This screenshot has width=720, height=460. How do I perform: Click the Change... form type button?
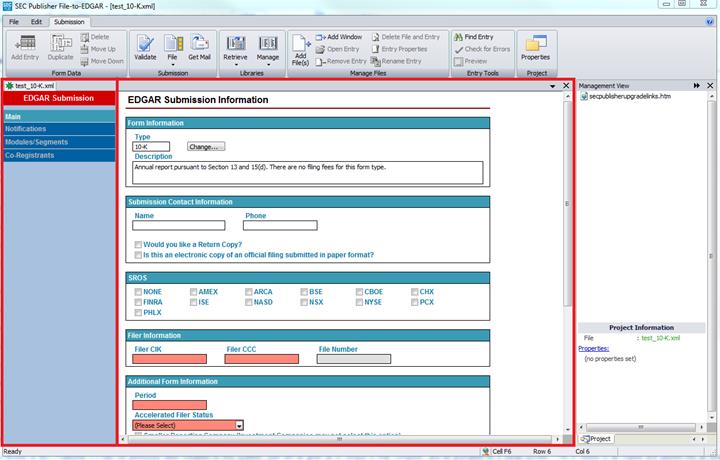(x=206, y=147)
